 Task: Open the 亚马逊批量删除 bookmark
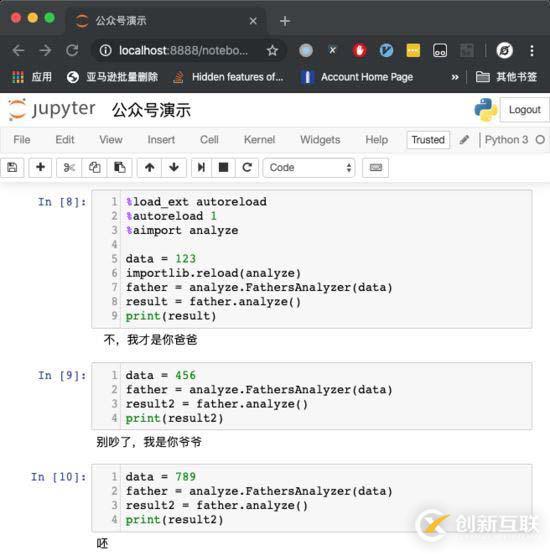112,77
